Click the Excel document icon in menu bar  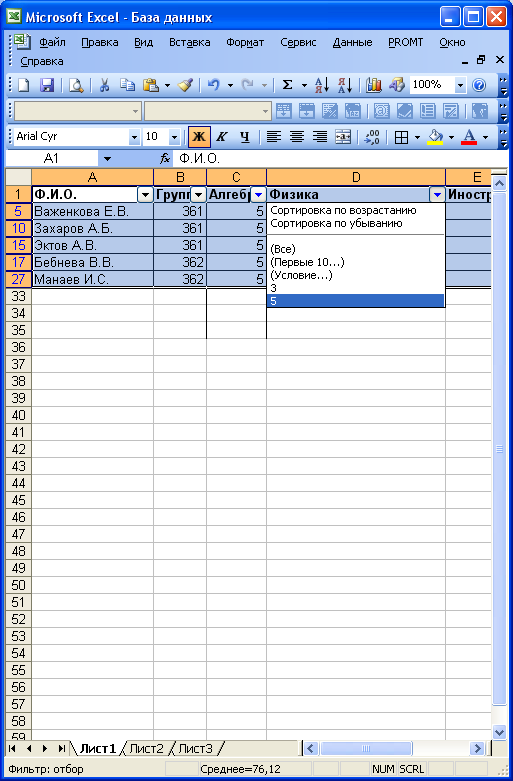click(x=22, y=43)
